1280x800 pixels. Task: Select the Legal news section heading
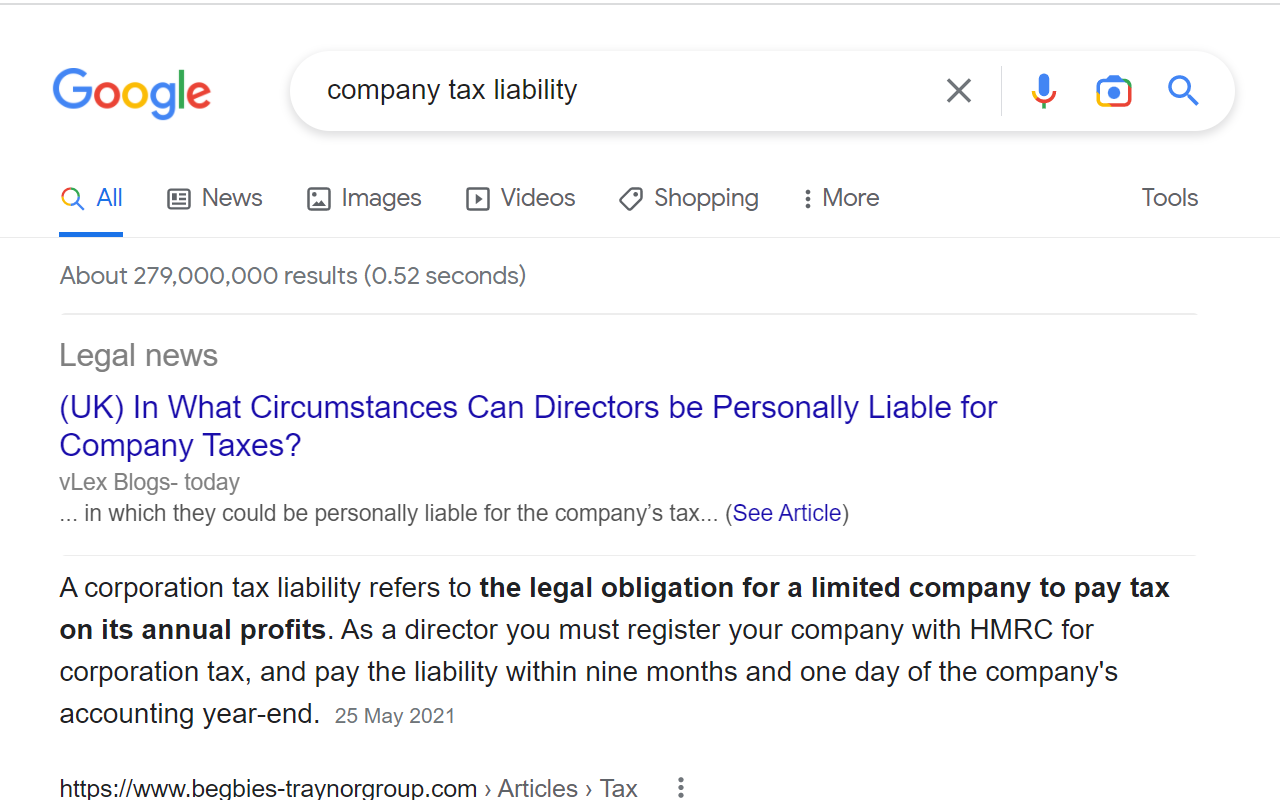click(138, 356)
